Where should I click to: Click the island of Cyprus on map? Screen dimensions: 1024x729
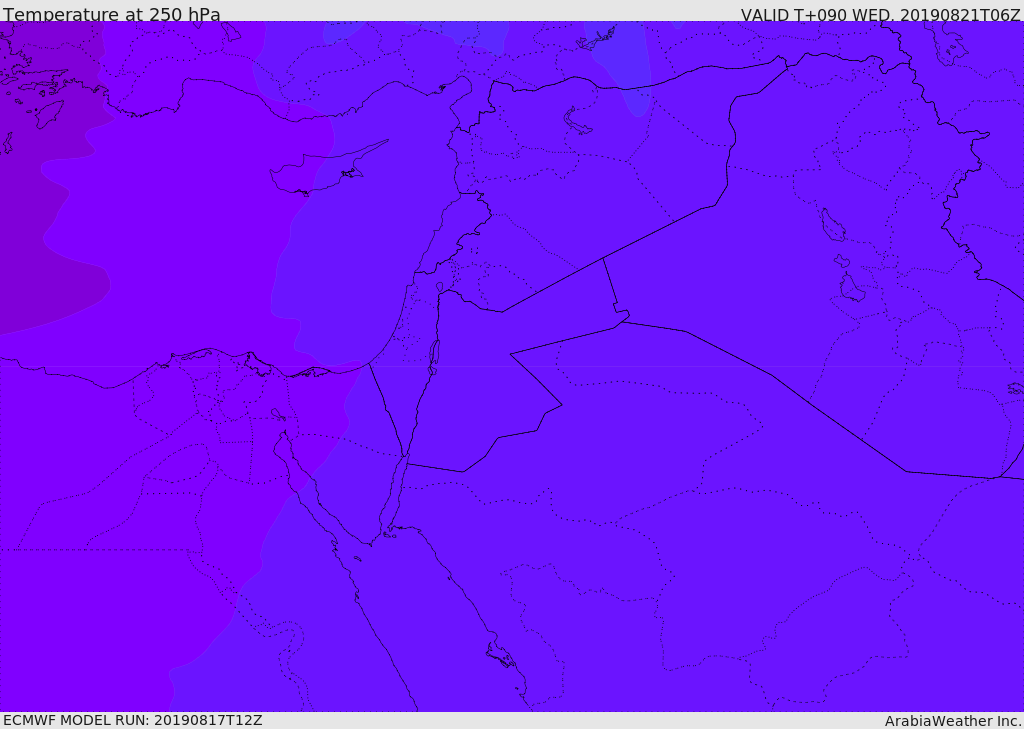[x=320, y=172]
